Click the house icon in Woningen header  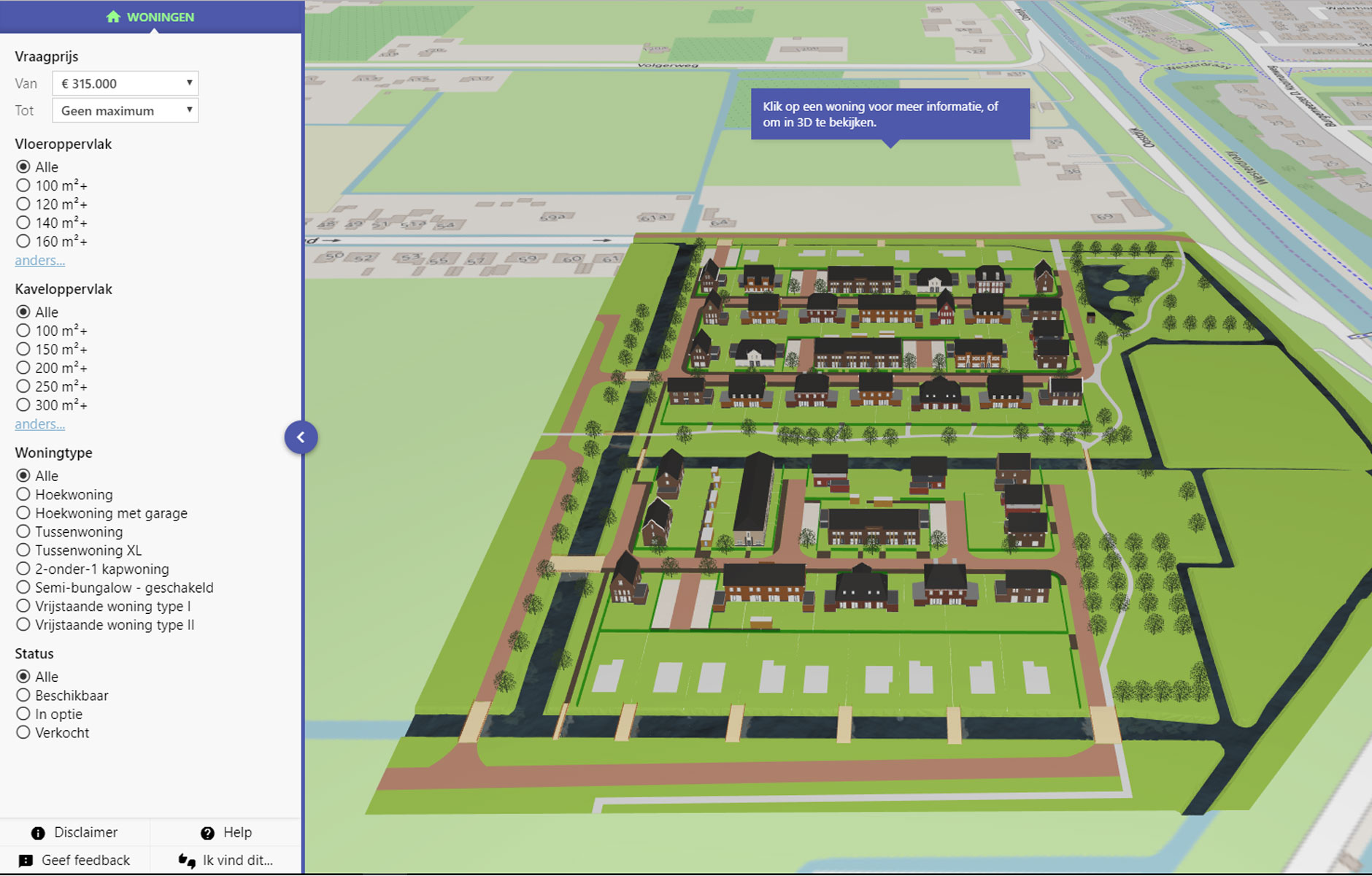point(112,17)
